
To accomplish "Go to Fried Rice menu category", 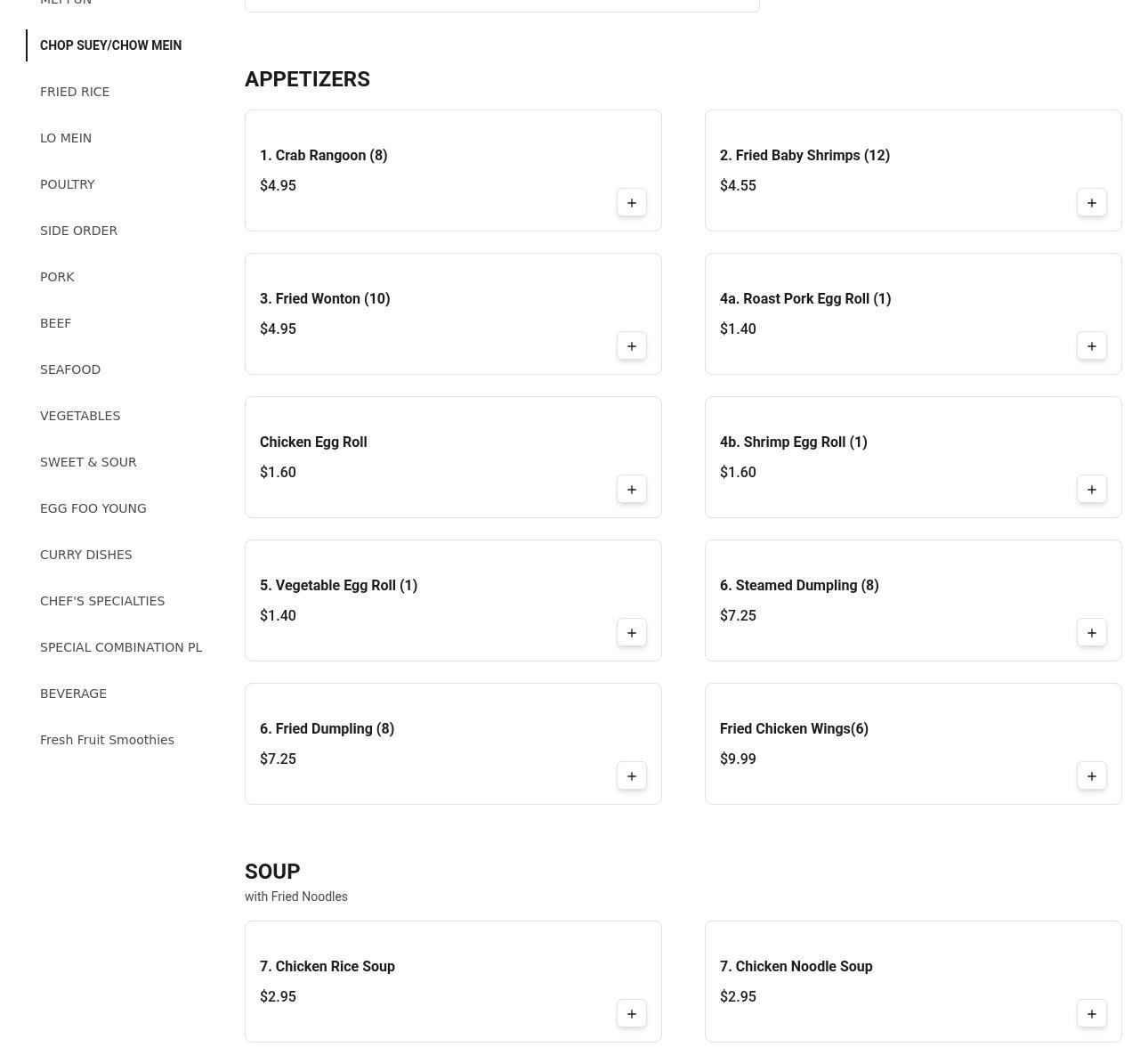I will coord(75,92).
